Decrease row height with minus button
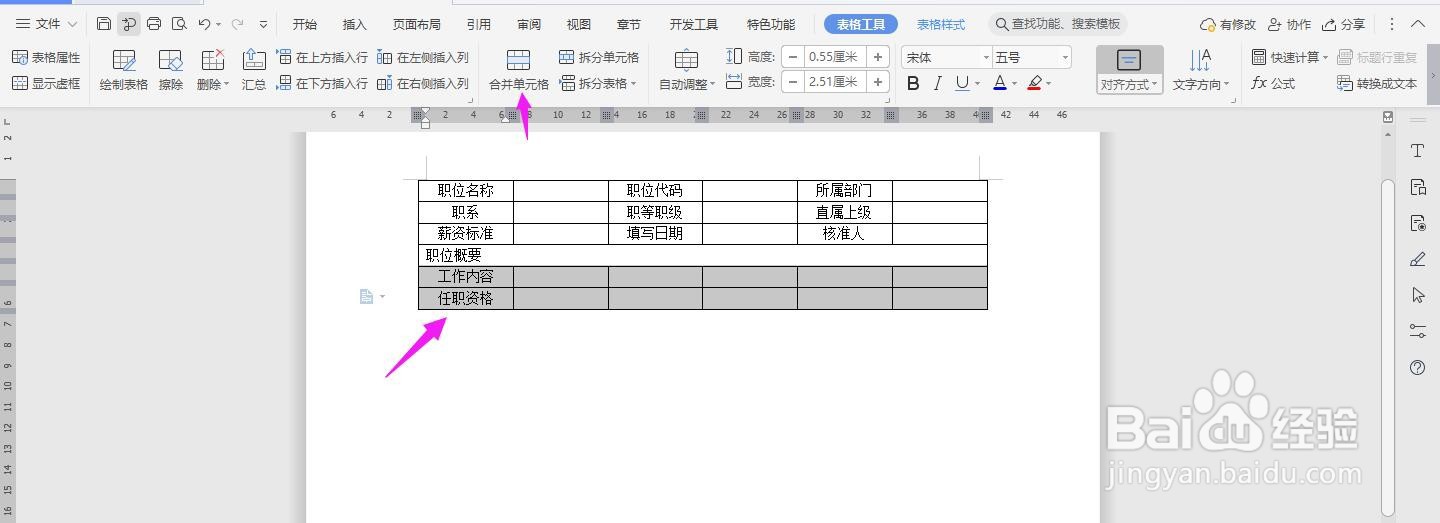Viewport: 1440px width, 523px height. click(x=794, y=58)
